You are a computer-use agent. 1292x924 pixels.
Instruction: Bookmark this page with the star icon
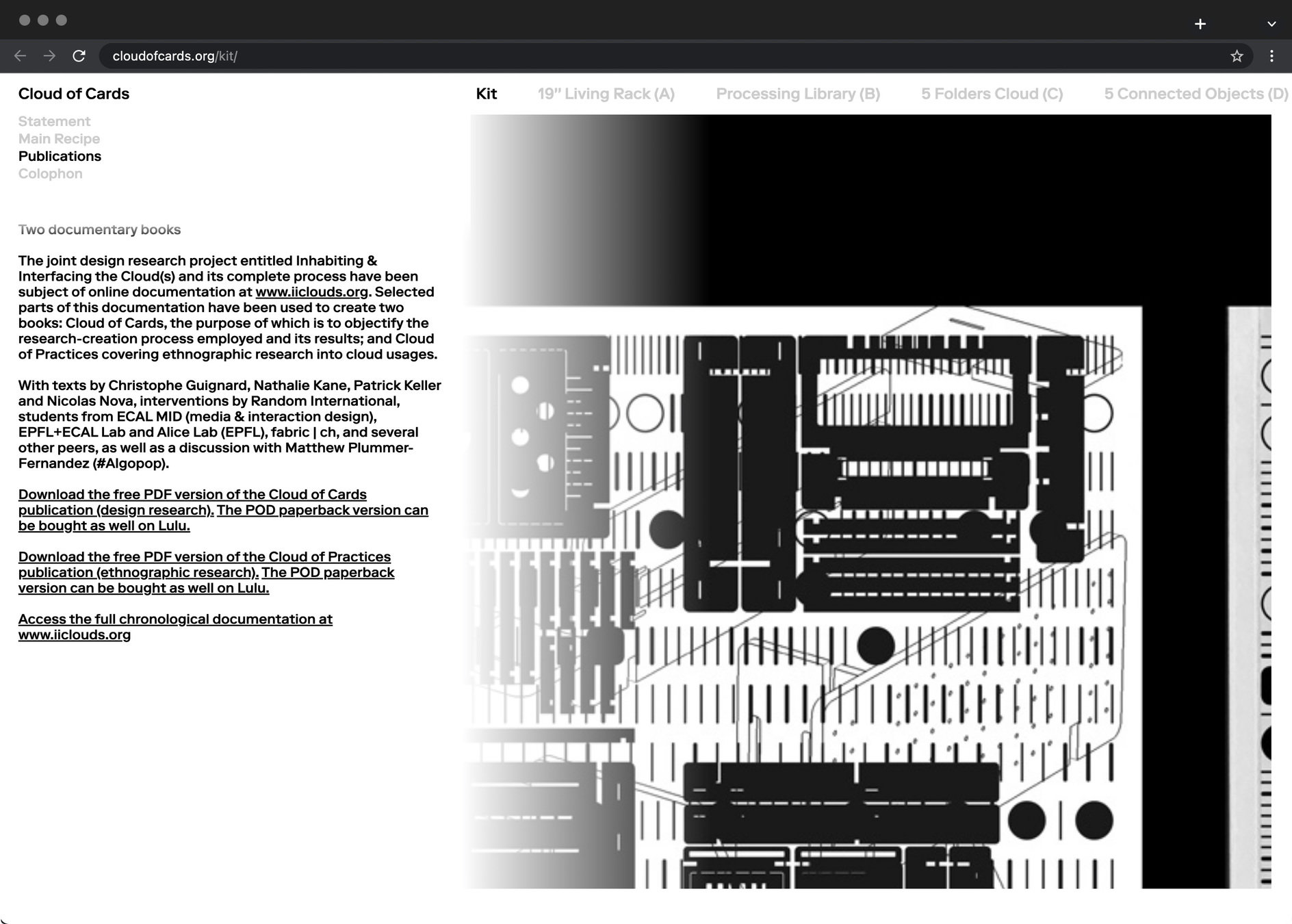[x=1236, y=56]
